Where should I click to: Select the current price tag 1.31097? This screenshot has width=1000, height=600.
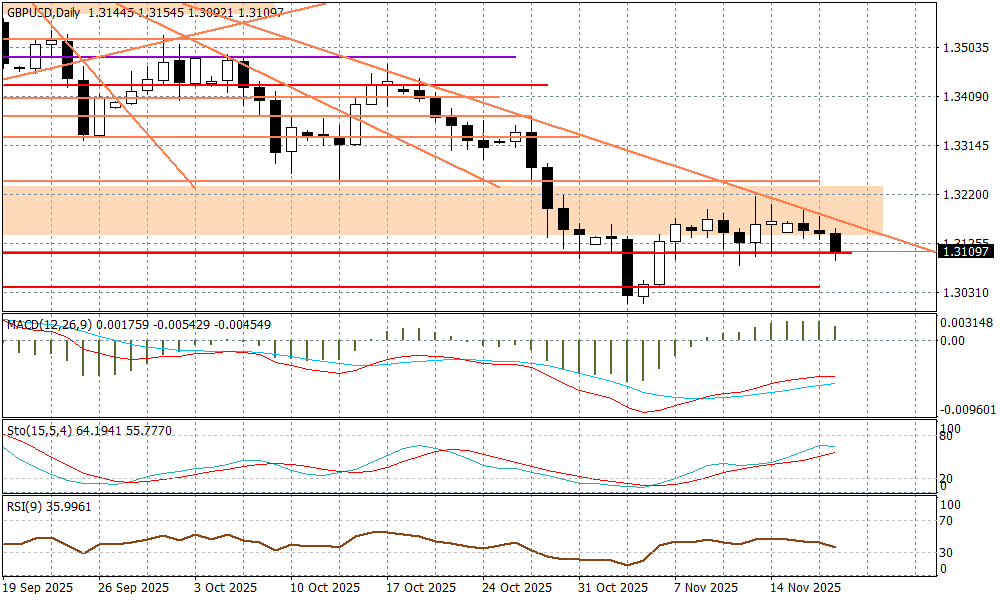965,252
